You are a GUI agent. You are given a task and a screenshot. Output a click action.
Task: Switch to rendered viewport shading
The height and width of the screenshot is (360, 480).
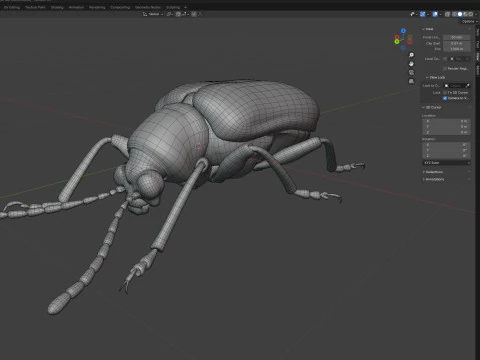coord(471,14)
